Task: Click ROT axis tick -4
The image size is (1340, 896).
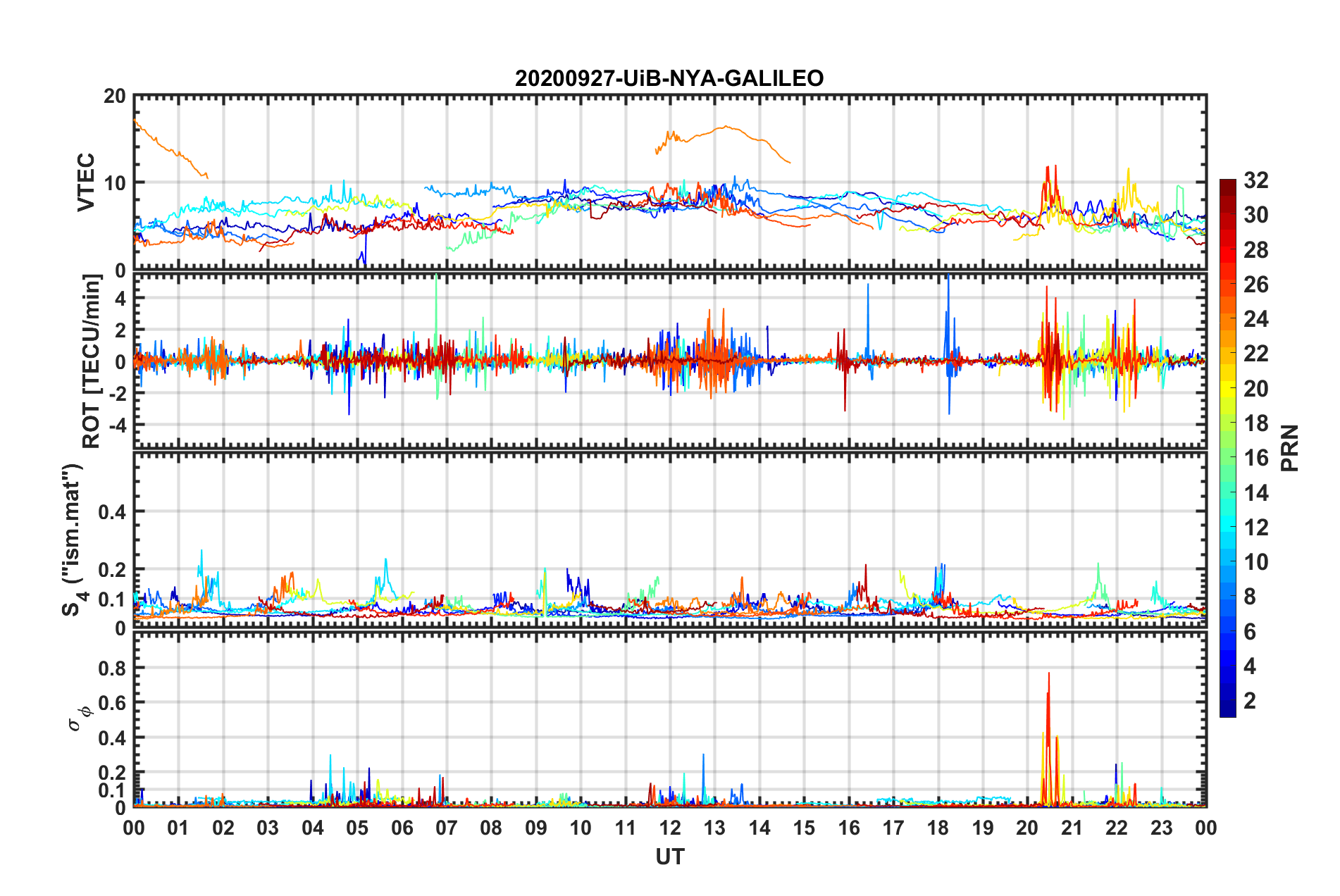Action: pyautogui.click(x=116, y=425)
